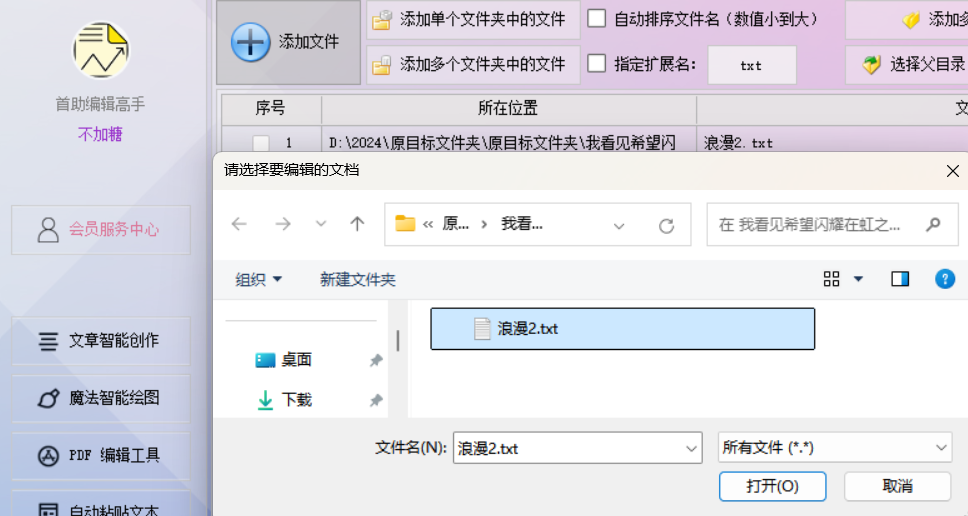The width and height of the screenshot is (968, 516).
Task: Click the blue help question mark icon
Action: pyautogui.click(x=945, y=279)
